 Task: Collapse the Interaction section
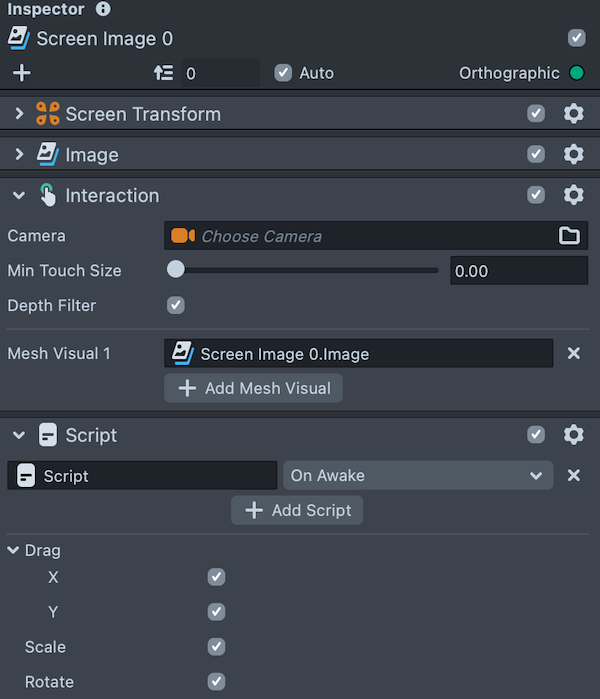(19, 195)
